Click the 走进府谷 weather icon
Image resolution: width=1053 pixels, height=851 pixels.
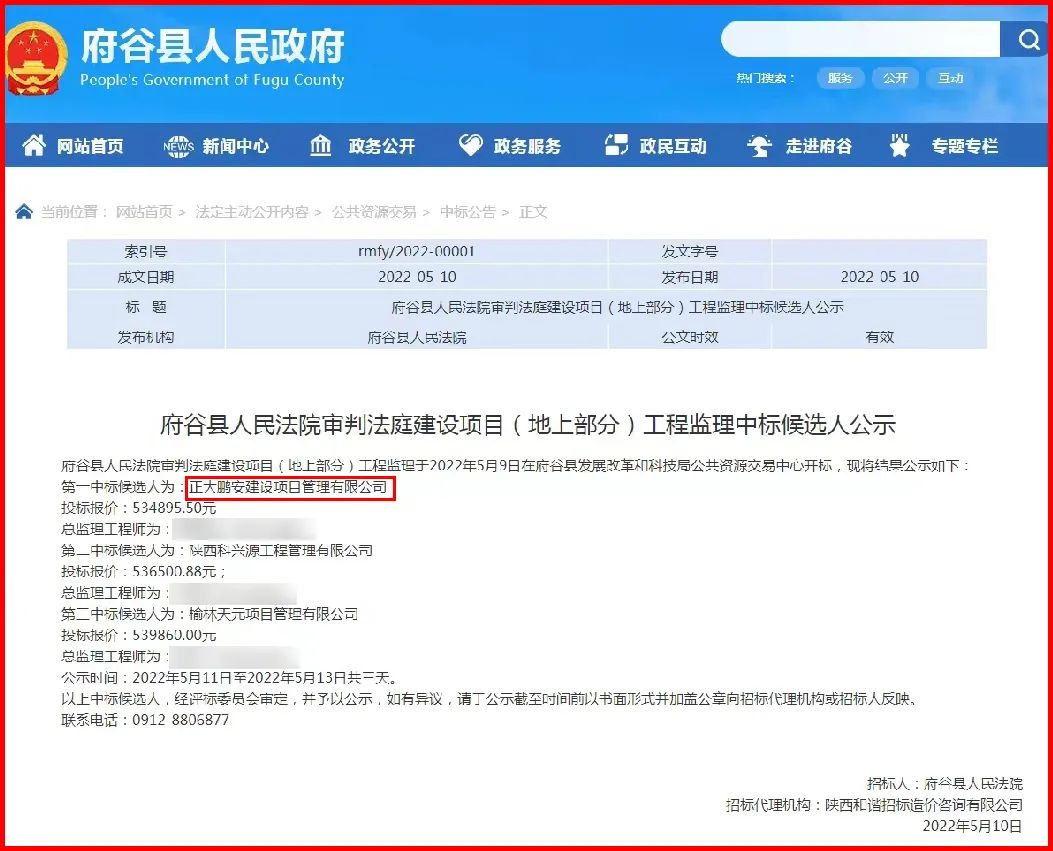click(760, 146)
